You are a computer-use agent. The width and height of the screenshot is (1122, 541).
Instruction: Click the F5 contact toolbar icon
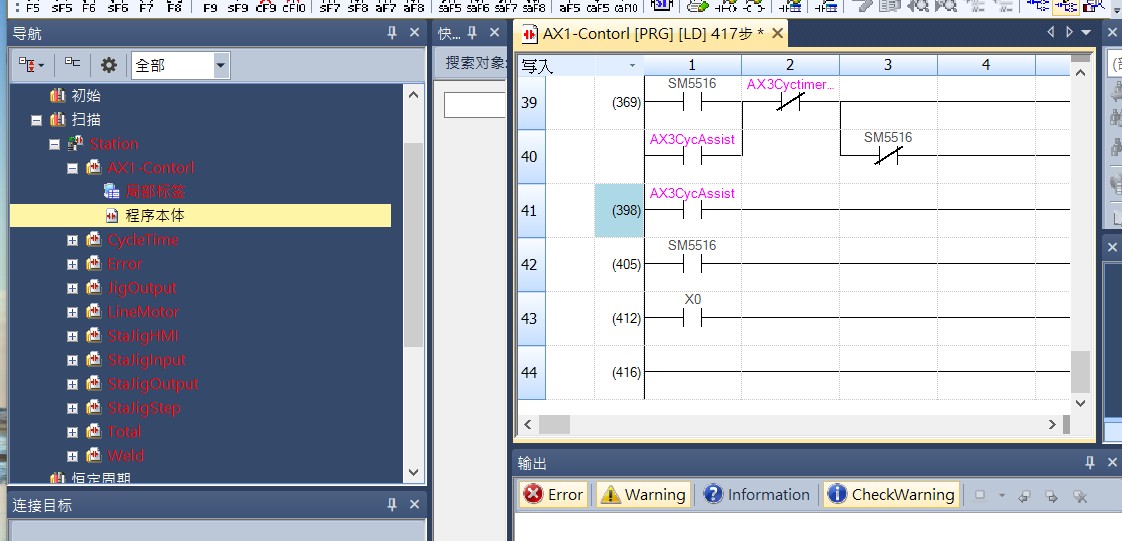(32, 7)
